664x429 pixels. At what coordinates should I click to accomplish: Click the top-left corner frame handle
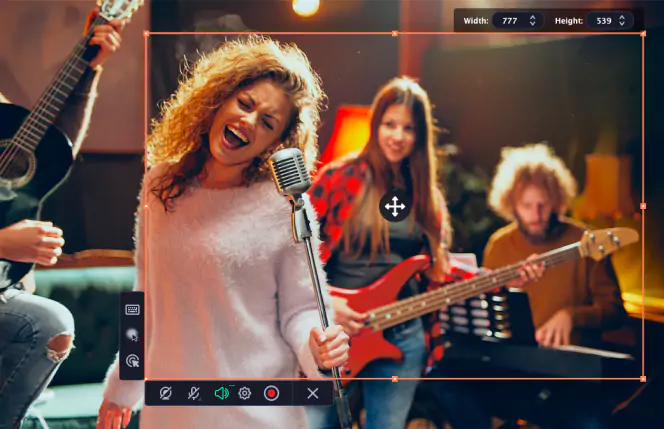pyautogui.click(x=146, y=33)
